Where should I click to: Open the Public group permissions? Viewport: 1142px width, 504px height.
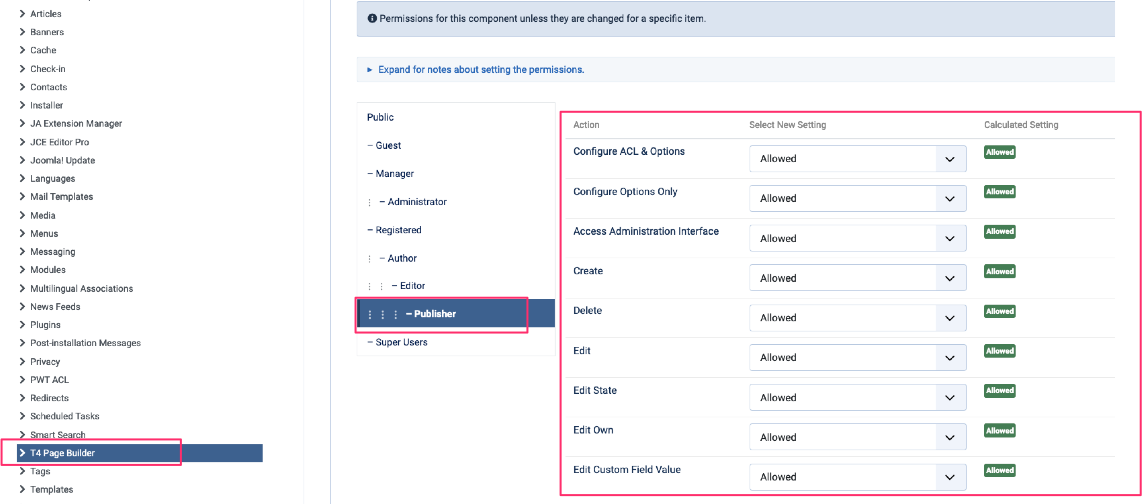381,118
